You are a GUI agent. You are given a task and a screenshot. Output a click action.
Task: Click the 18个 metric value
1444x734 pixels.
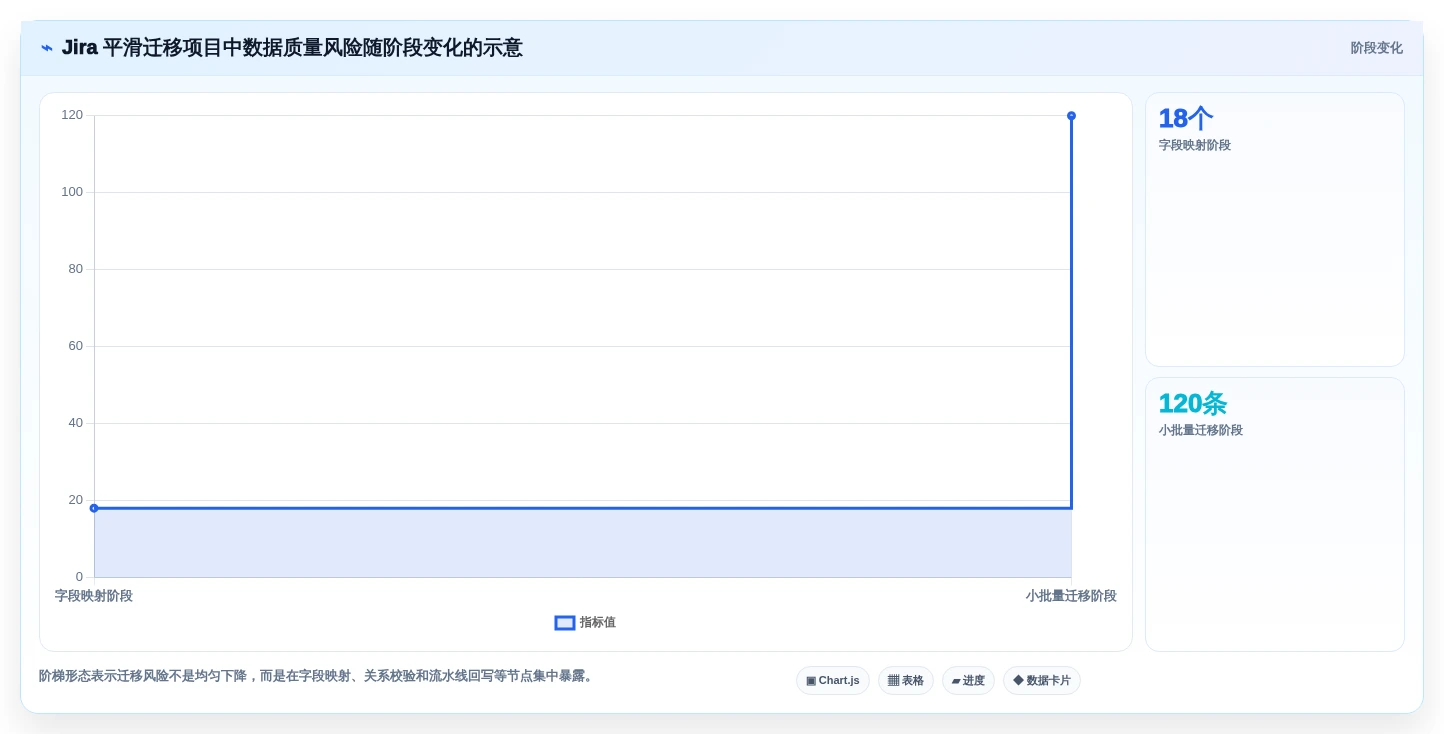click(x=1185, y=118)
